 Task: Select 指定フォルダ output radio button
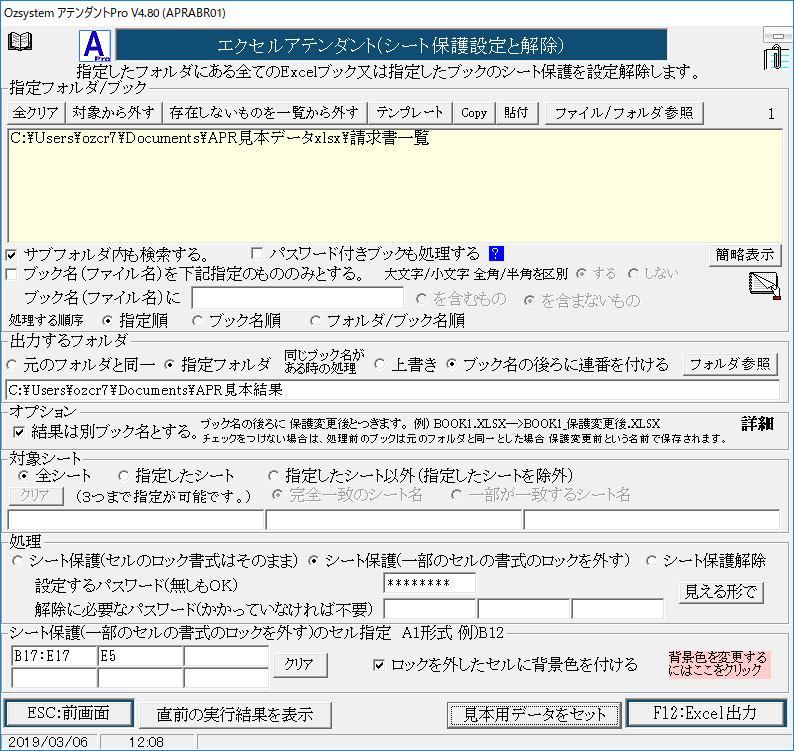click(x=170, y=365)
